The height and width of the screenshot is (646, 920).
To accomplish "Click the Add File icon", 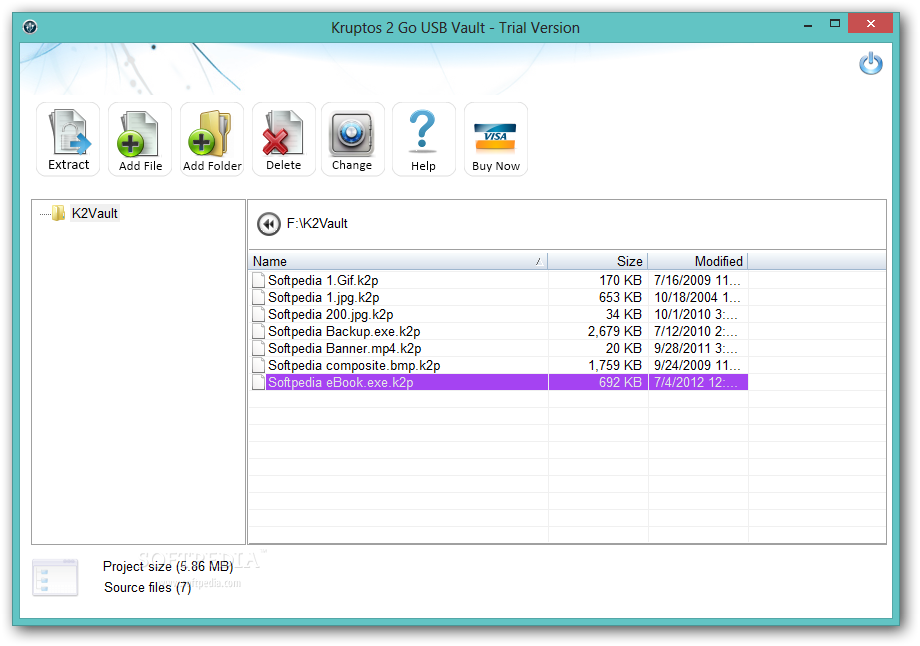I will pyautogui.click(x=140, y=139).
